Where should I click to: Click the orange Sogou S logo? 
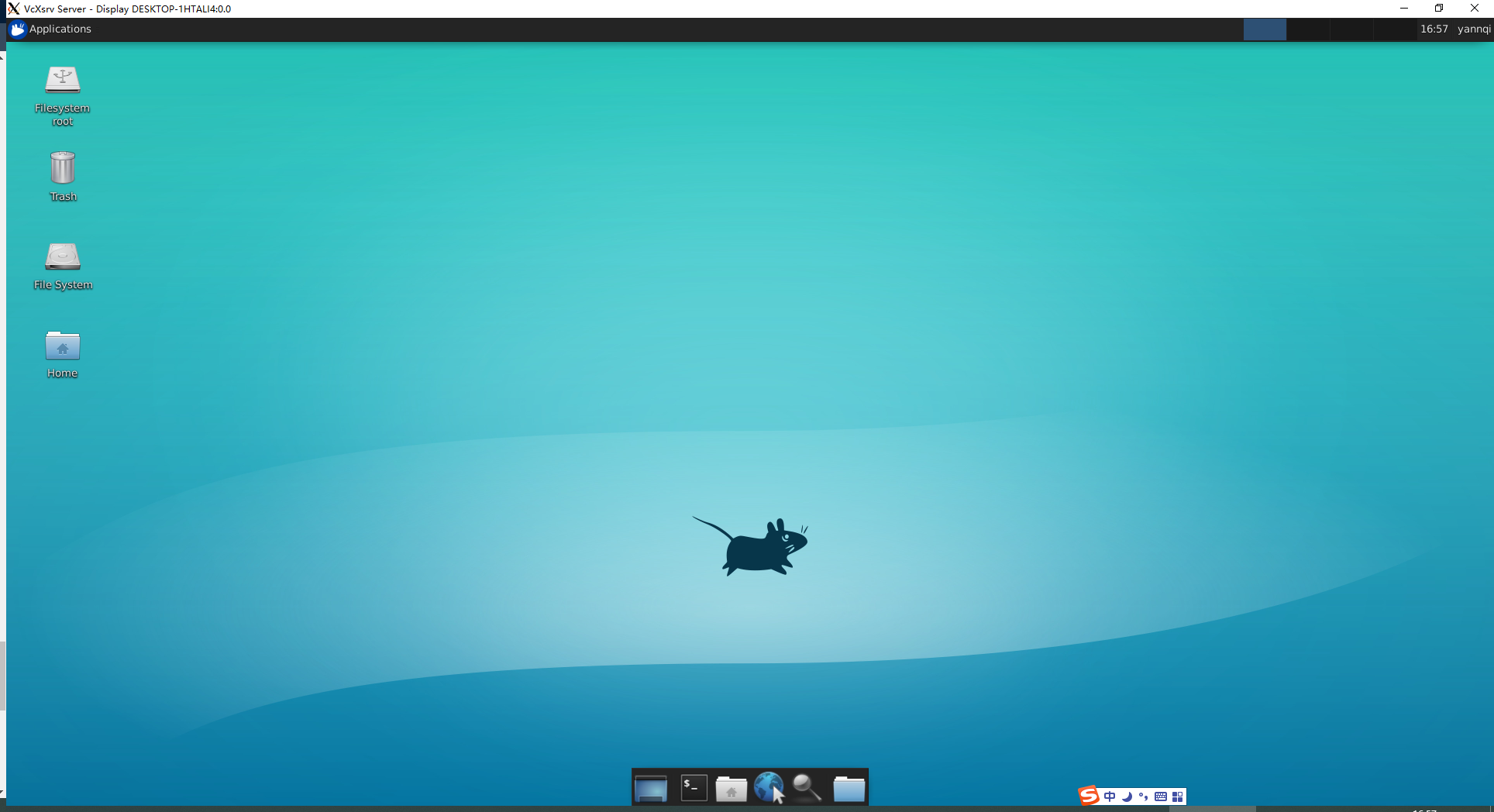click(x=1087, y=796)
